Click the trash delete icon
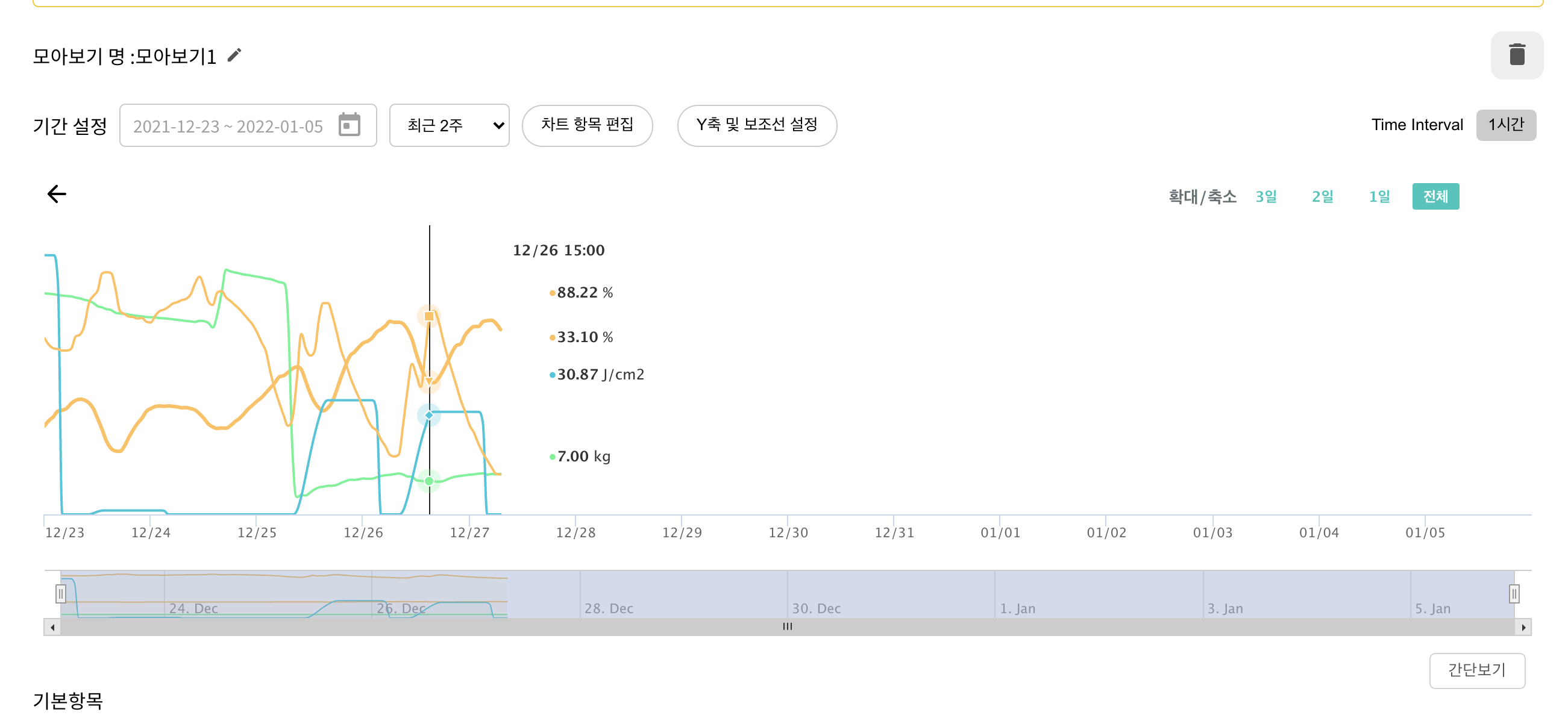Image resolution: width=1568 pixels, height=724 pixels. pos(1517,55)
